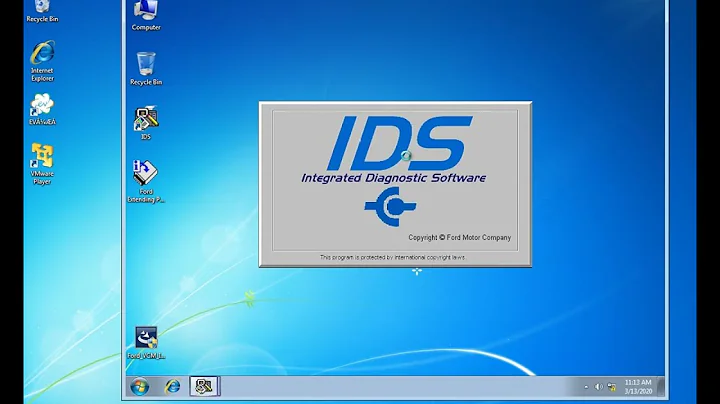This screenshot has height=404, width=720.
Task: Click 'Copyright © Ford Motor Company' text
Action: click(460, 237)
